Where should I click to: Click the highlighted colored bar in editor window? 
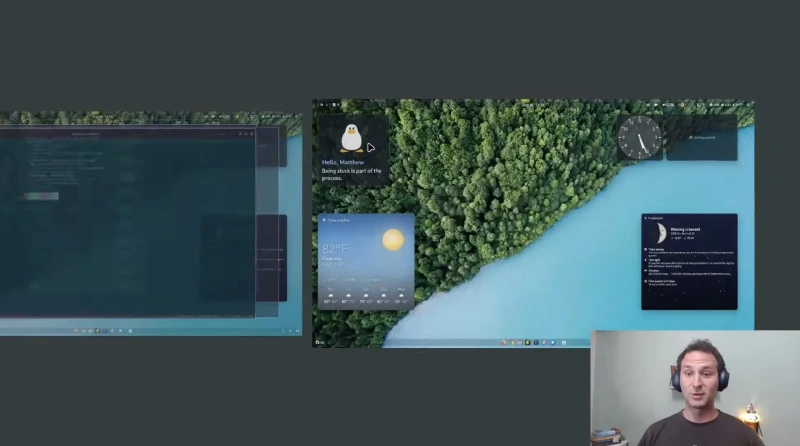pyautogui.click(x=41, y=196)
